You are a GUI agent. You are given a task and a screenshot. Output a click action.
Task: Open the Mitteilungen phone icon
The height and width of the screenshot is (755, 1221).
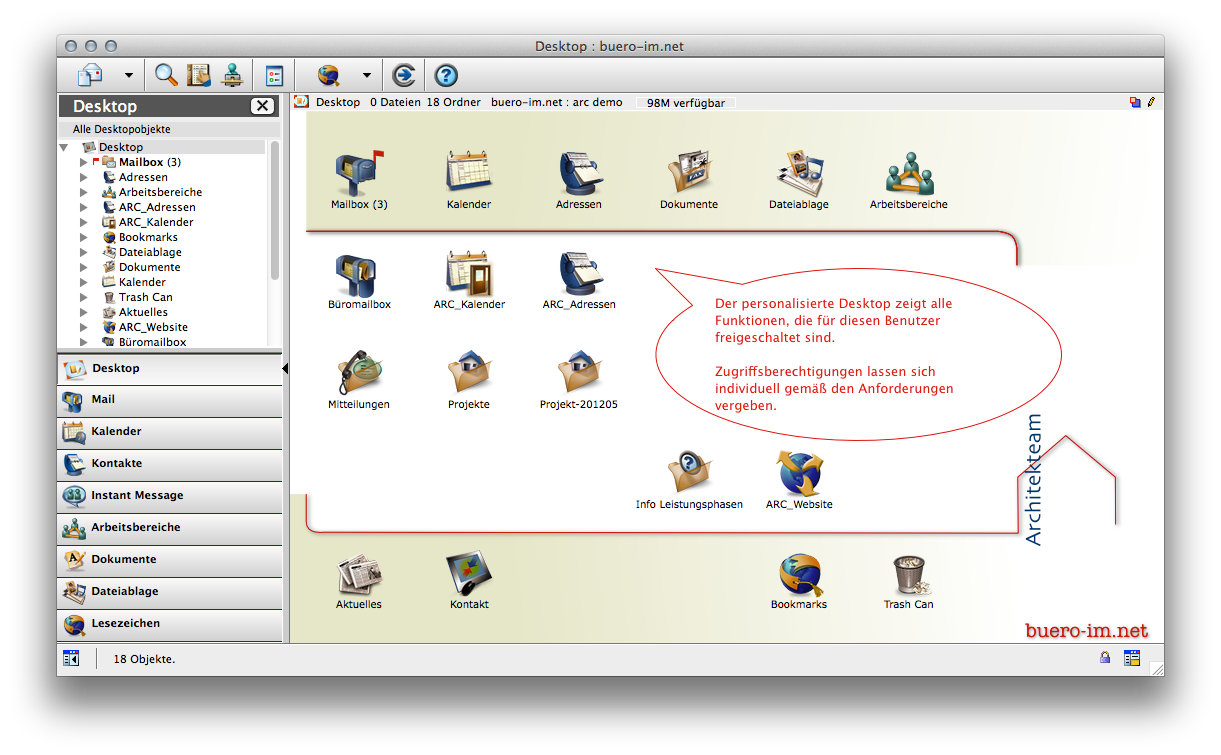pos(359,373)
